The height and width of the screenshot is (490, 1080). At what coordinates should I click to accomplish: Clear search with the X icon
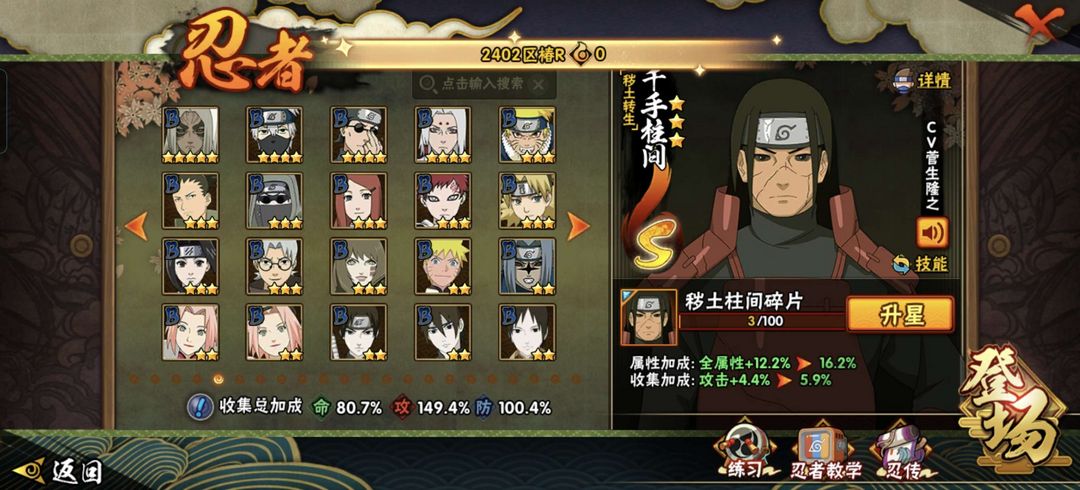pyautogui.click(x=539, y=84)
